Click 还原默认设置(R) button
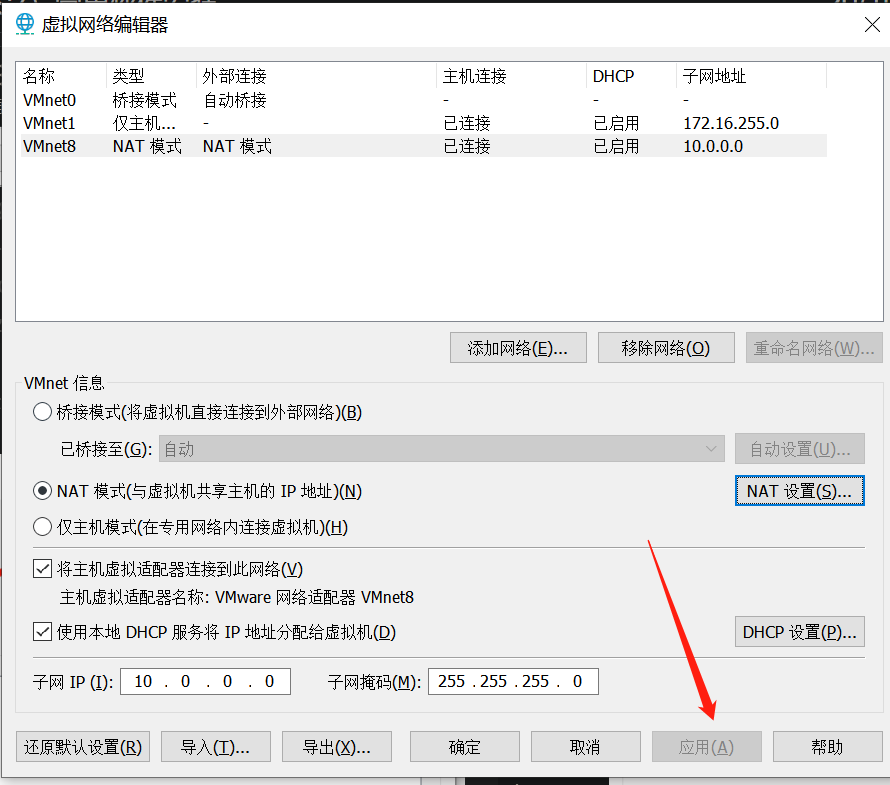This screenshot has width=890, height=785. point(83,746)
